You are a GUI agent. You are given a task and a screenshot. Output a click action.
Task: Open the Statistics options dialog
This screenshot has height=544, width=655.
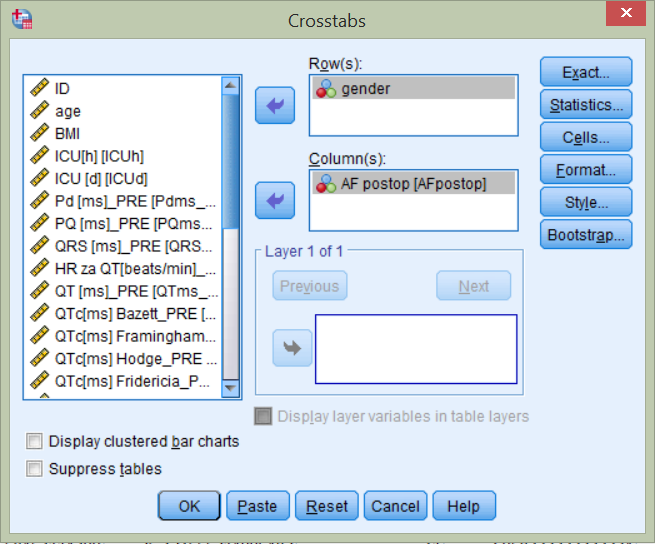click(586, 104)
